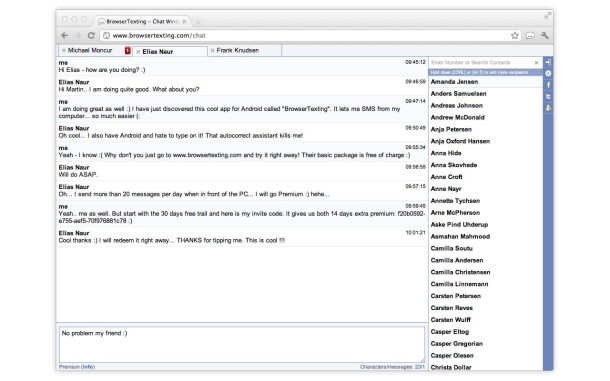Click the 'Characters/messages' counter below the message box

[x=392, y=367]
